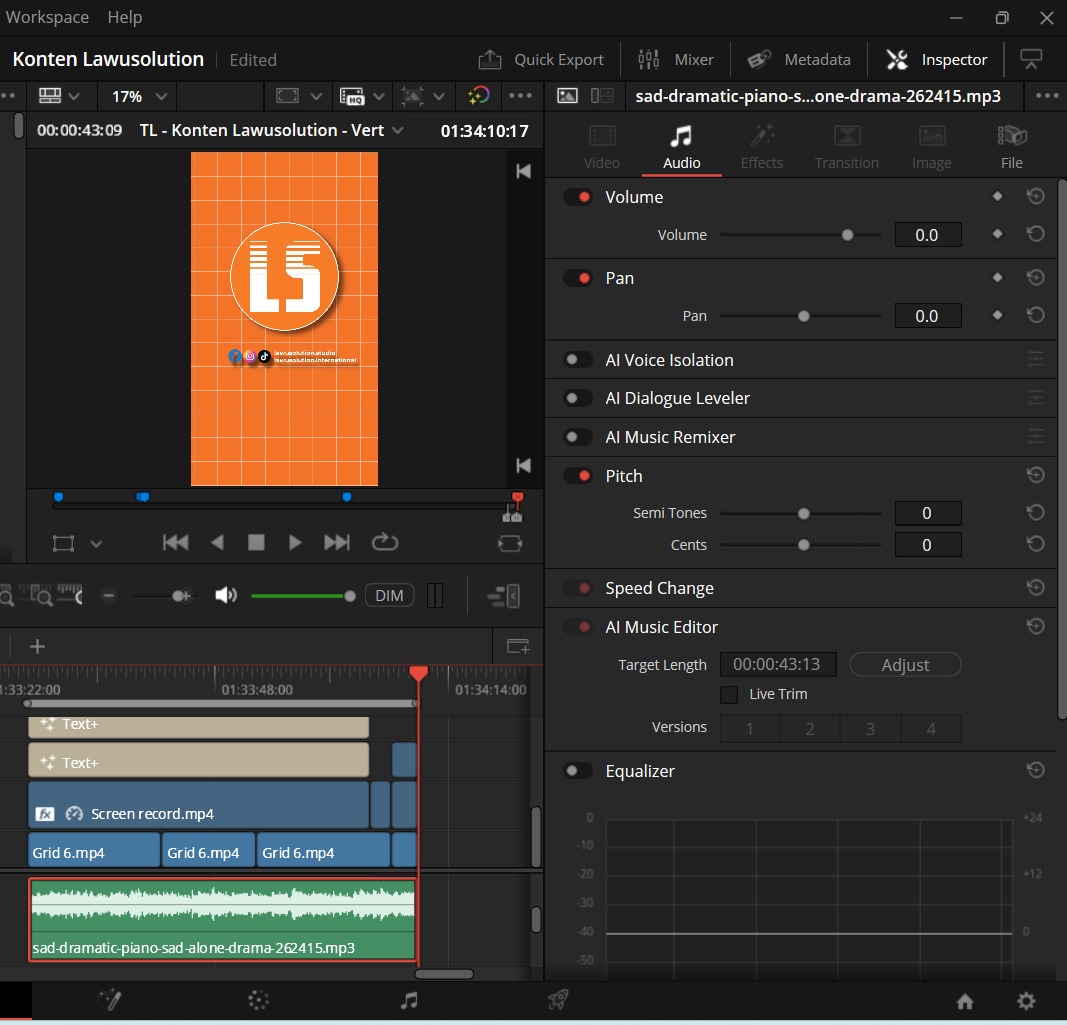Viewport: 1067px width, 1025px height.
Task: Click the monitor volume green slider
Action: point(303,596)
